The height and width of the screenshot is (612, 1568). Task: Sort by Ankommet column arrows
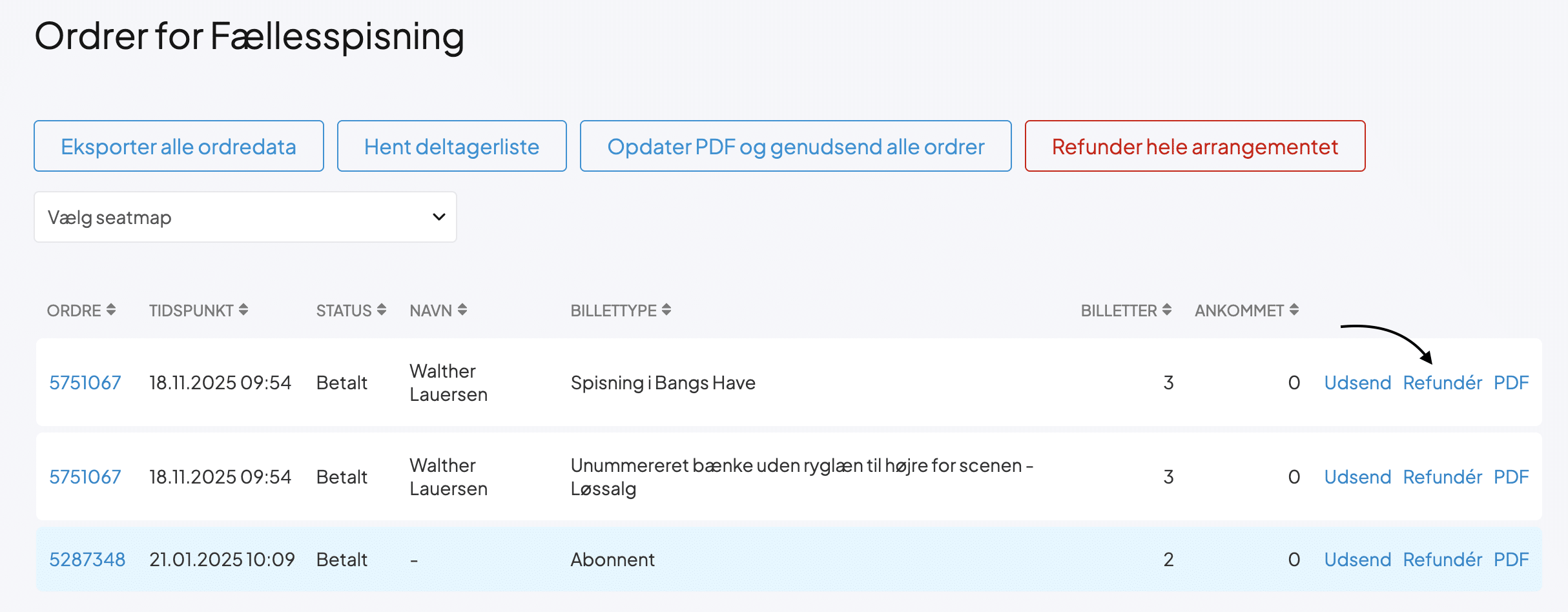(x=1294, y=311)
